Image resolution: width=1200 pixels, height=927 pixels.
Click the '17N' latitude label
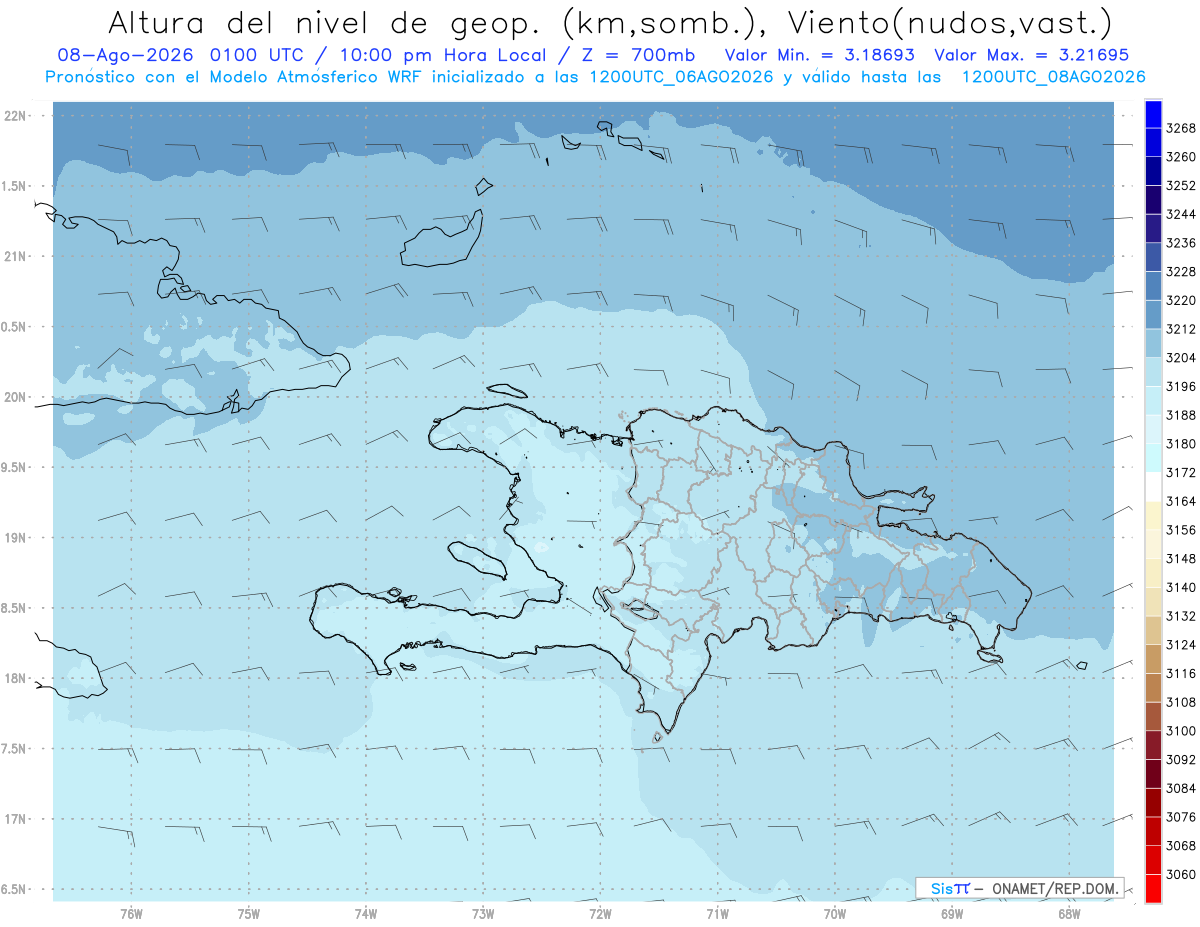click(x=14, y=819)
